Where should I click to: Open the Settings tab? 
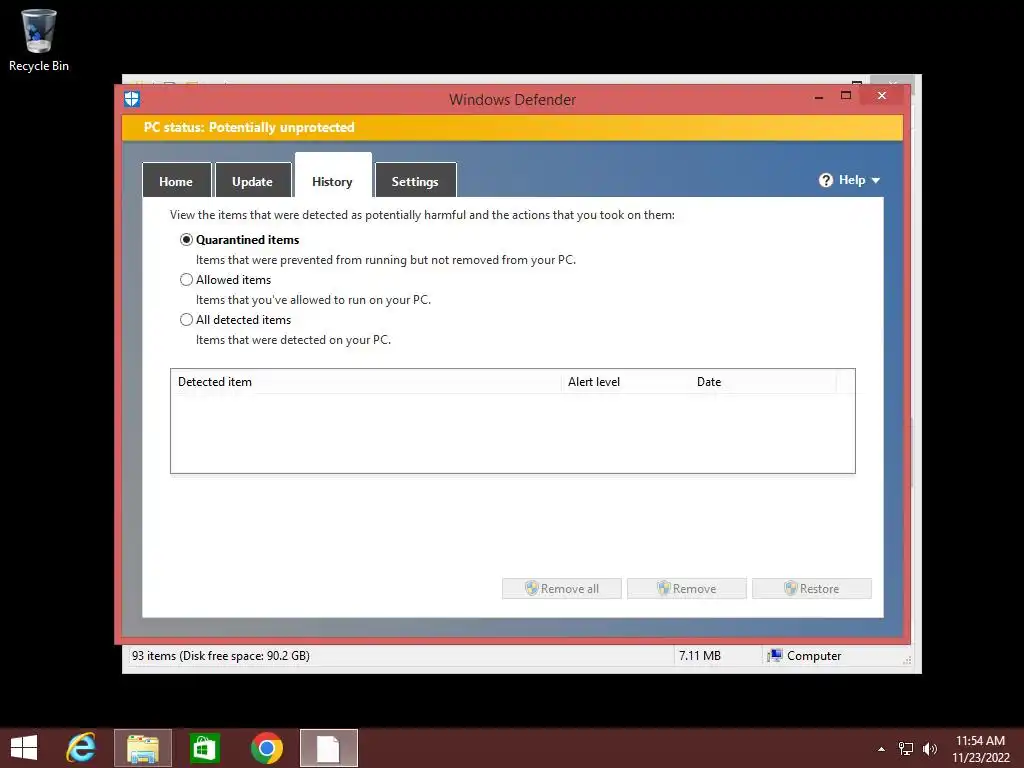[415, 181]
